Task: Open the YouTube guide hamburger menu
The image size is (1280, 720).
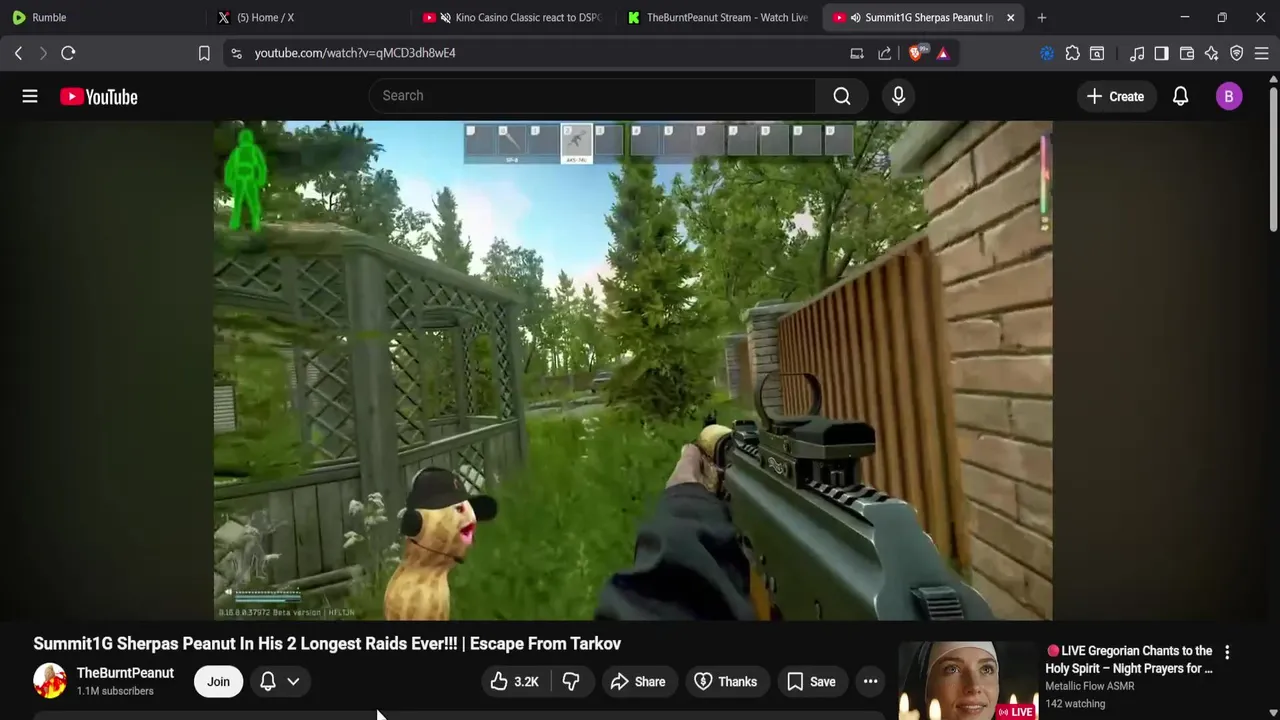Action: tap(30, 96)
